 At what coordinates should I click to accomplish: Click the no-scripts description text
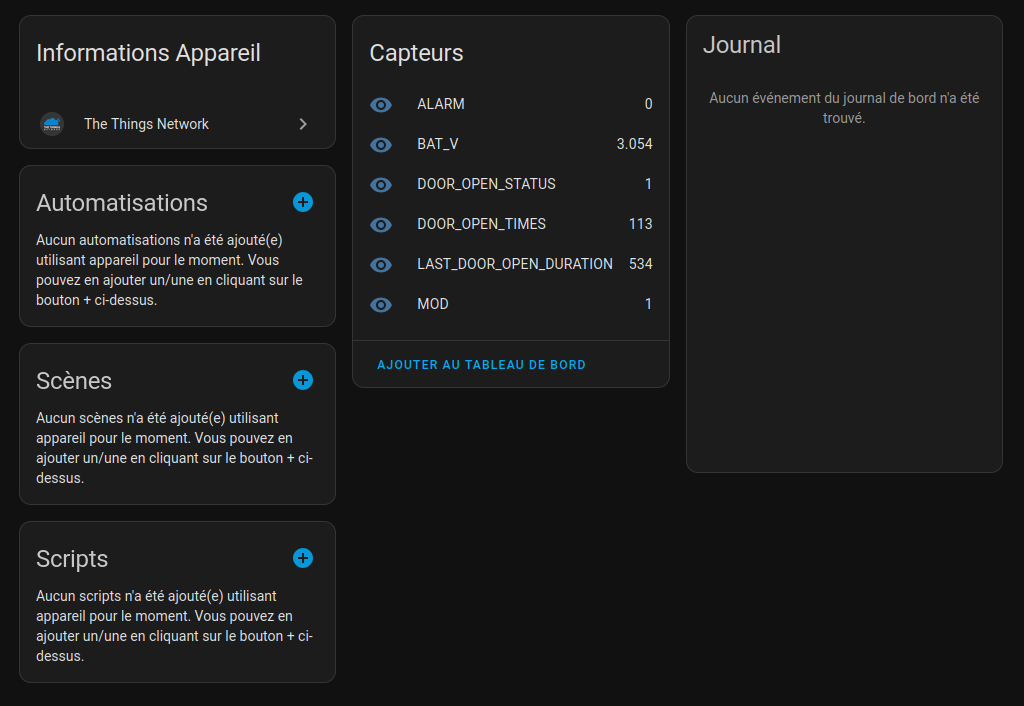pyautogui.click(x=174, y=626)
